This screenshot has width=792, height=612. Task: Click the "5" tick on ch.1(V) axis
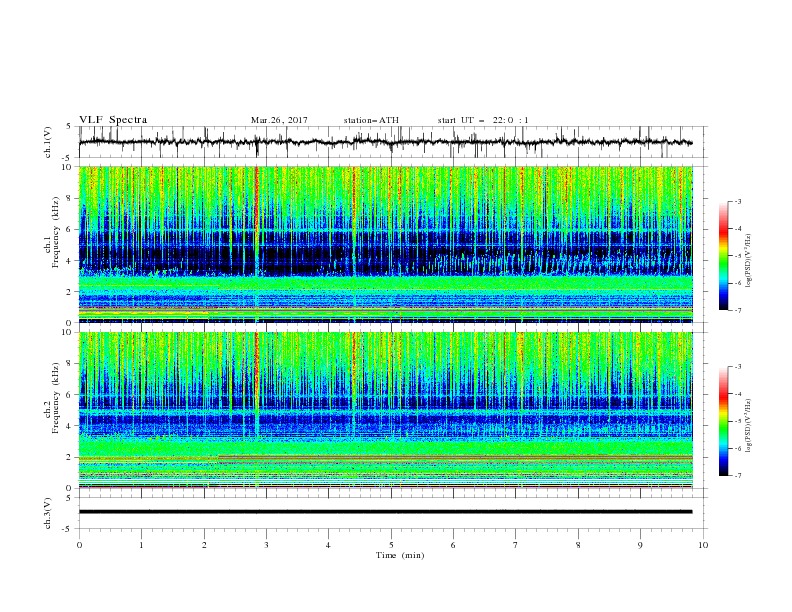pyautogui.click(x=69, y=127)
